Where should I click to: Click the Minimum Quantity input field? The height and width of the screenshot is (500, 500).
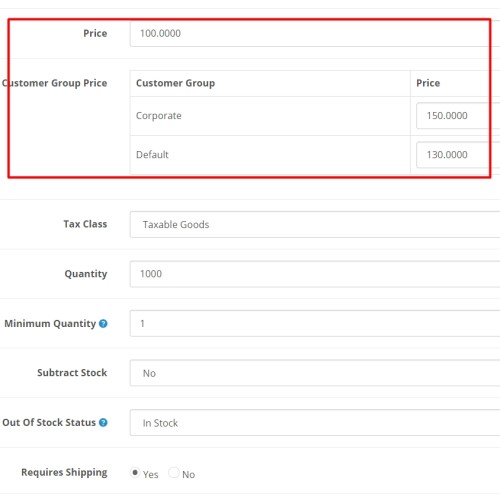pyautogui.click(x=315, y=323)
